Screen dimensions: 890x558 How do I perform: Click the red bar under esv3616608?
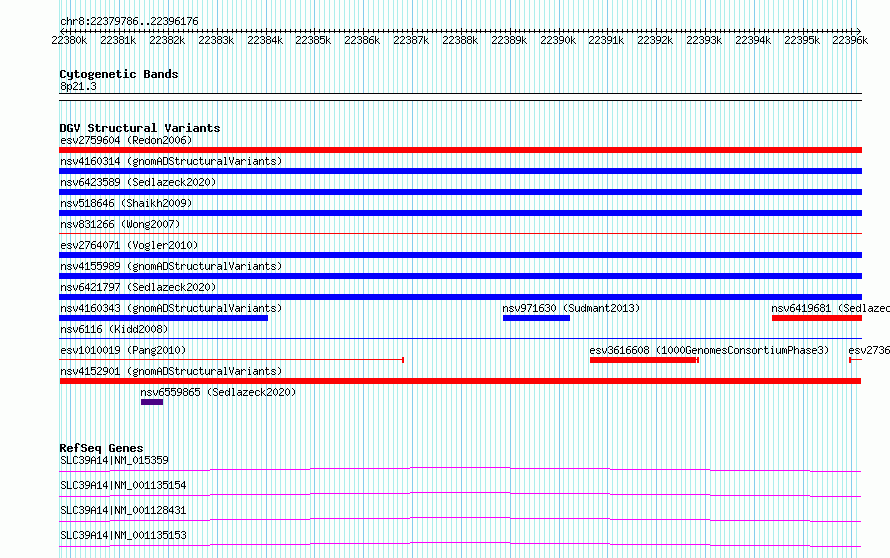coord(644,360)
